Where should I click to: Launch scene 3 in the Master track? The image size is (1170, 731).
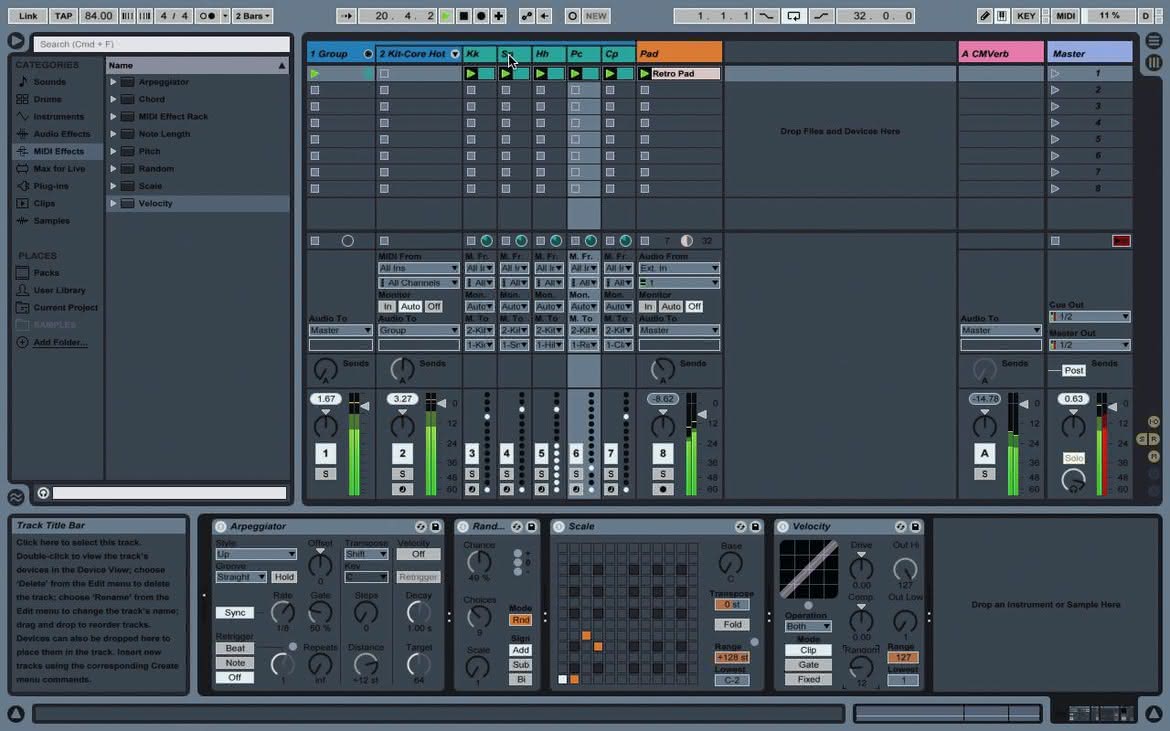[1055, 106]
